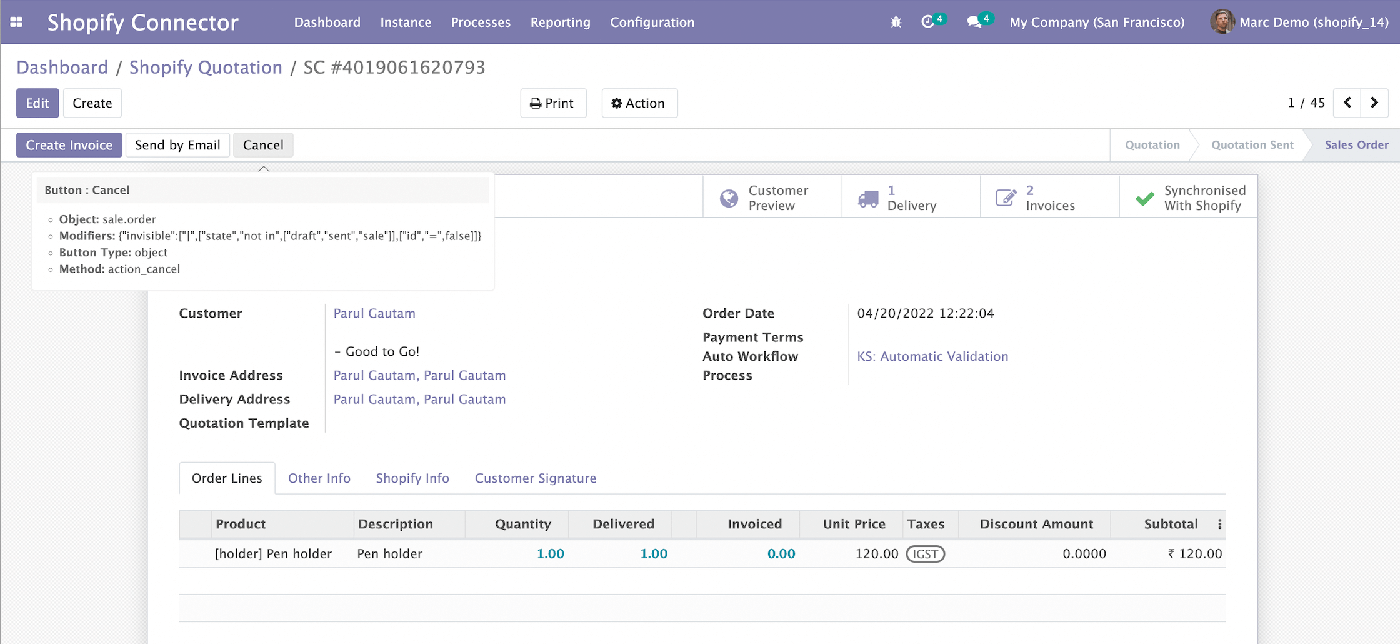
Task: Open column options kebab icon
Action: [1219, 524]
